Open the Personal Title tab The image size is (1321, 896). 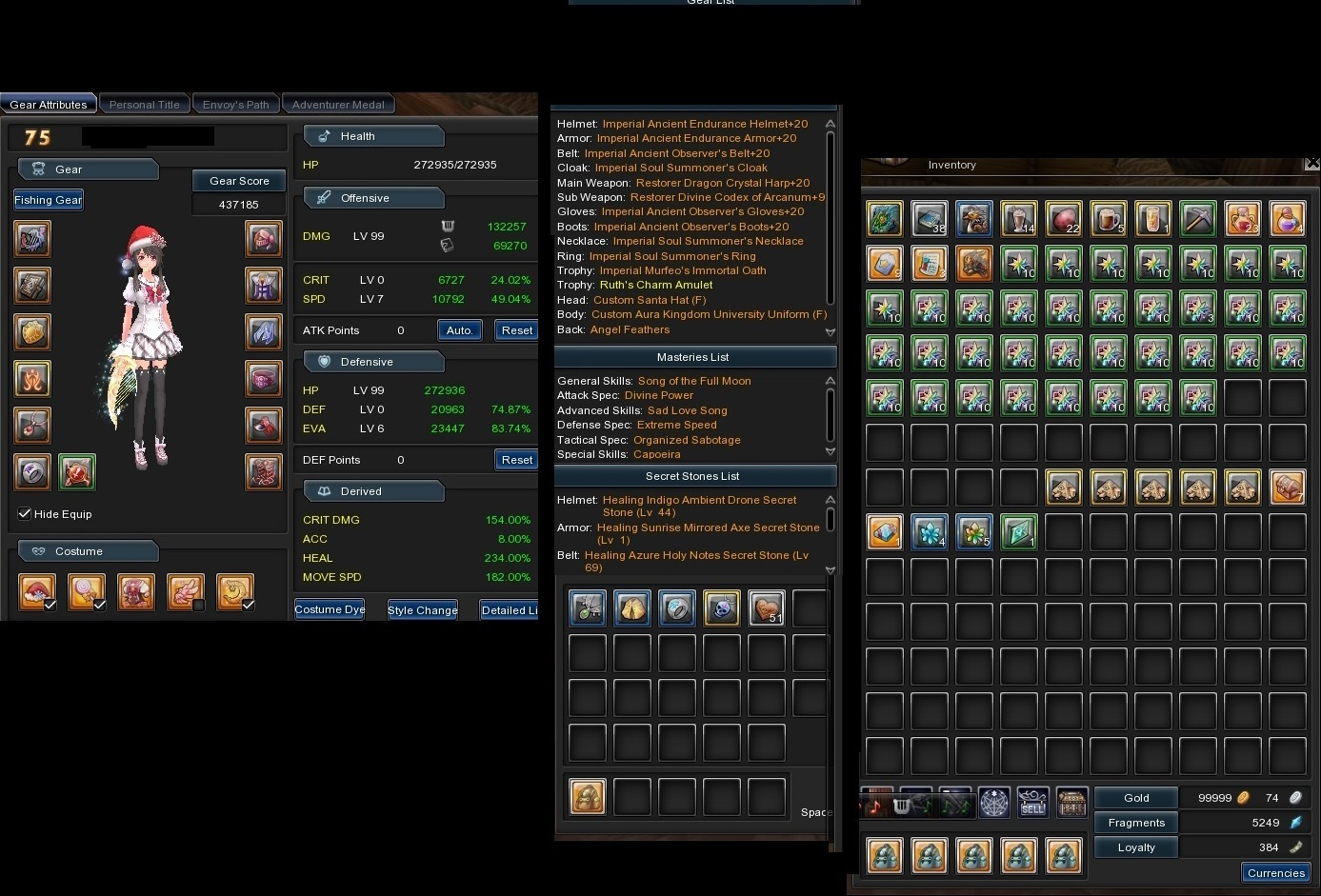click(x=145, y=105)
